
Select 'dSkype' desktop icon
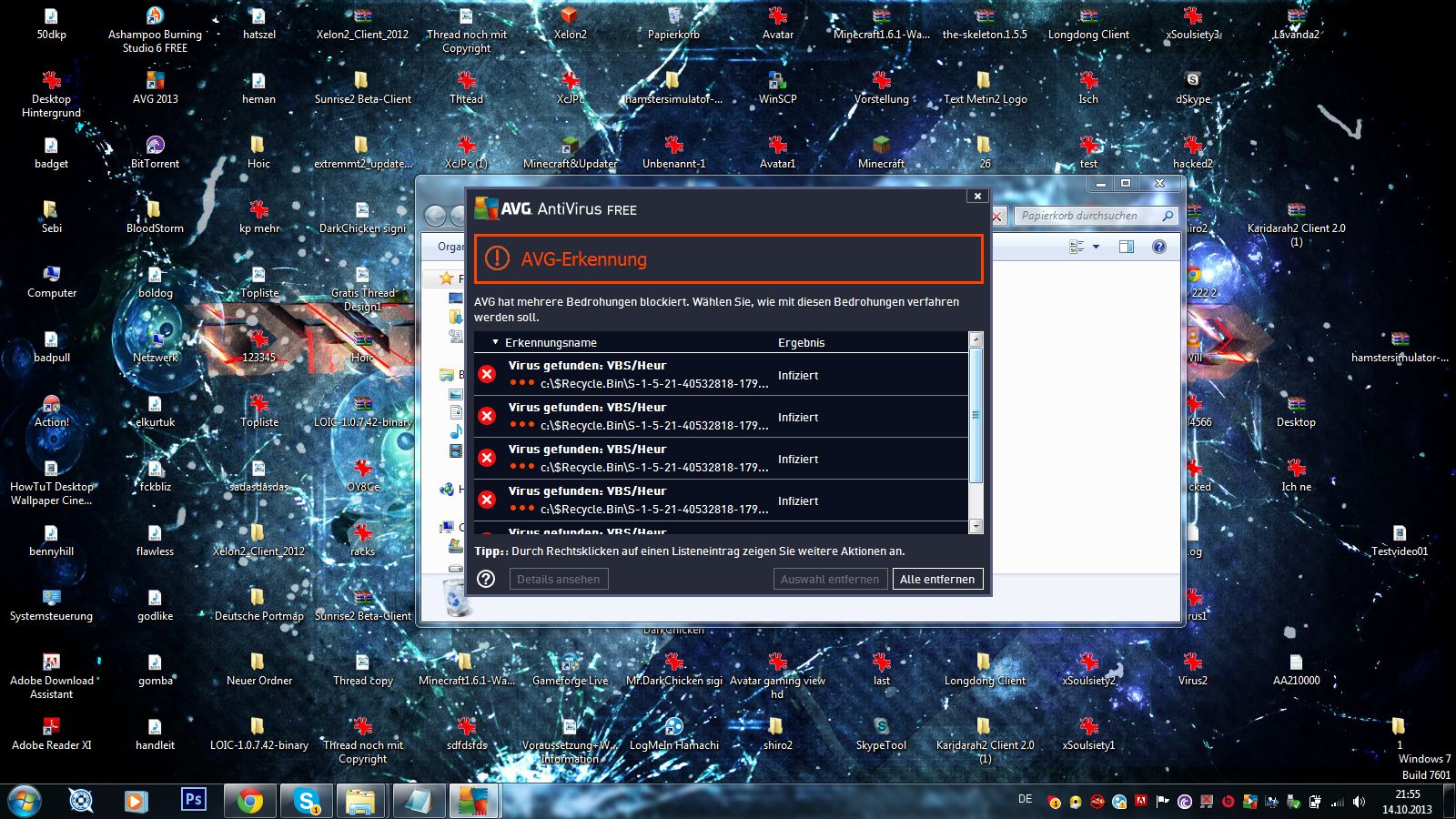click(x=1193, y=87)
